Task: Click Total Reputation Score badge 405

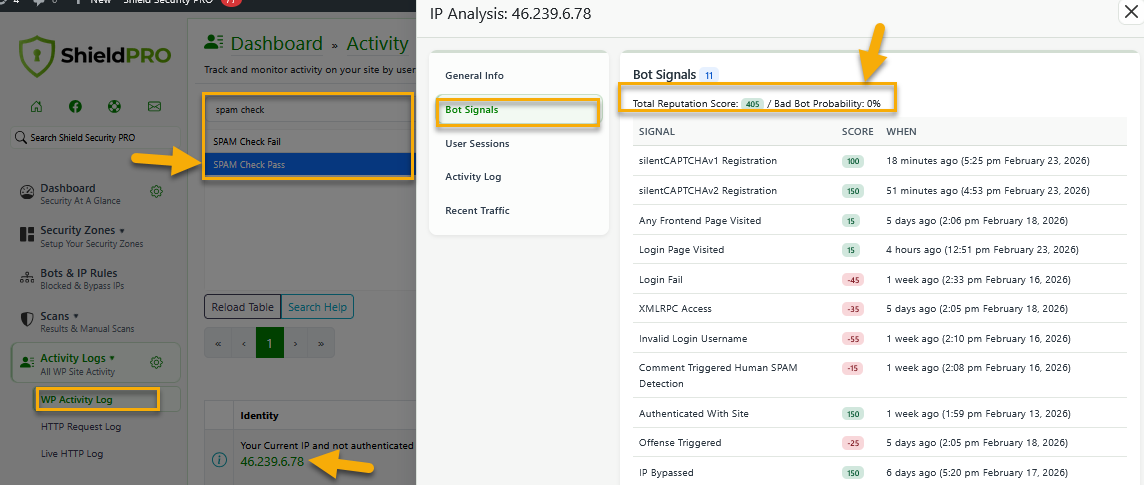Action: [753, 104]
